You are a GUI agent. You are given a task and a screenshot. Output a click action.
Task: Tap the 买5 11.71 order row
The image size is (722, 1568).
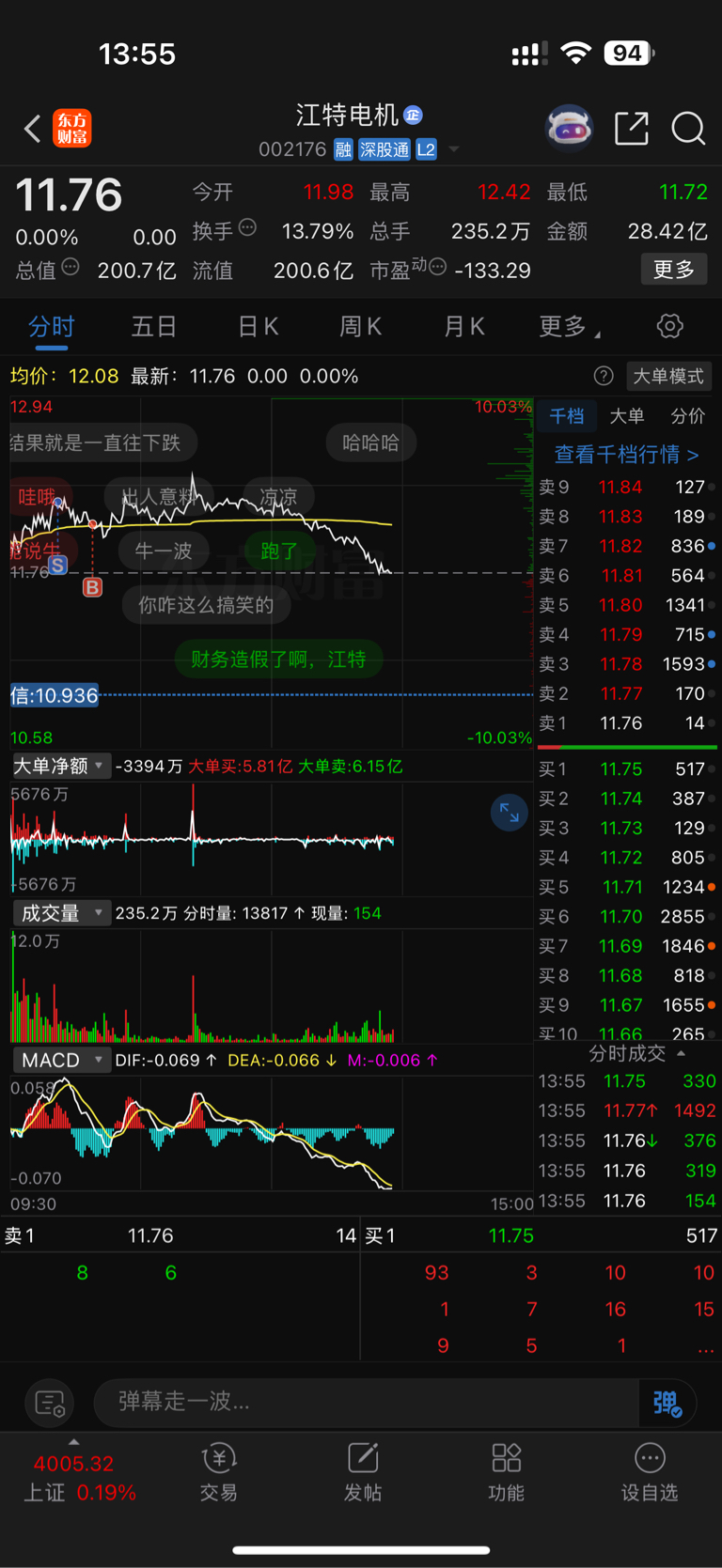627,887
